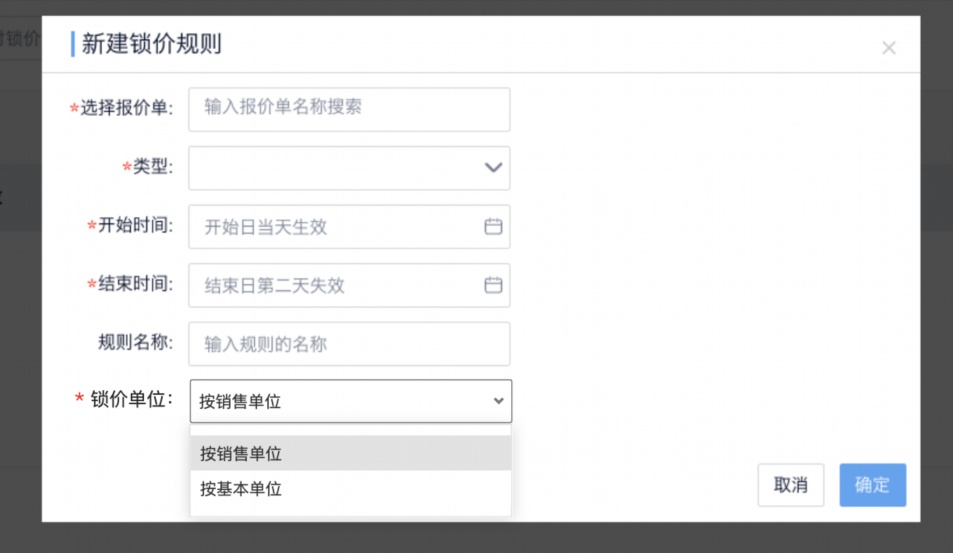Click the 开始时间 field label

tap(135, 226)
